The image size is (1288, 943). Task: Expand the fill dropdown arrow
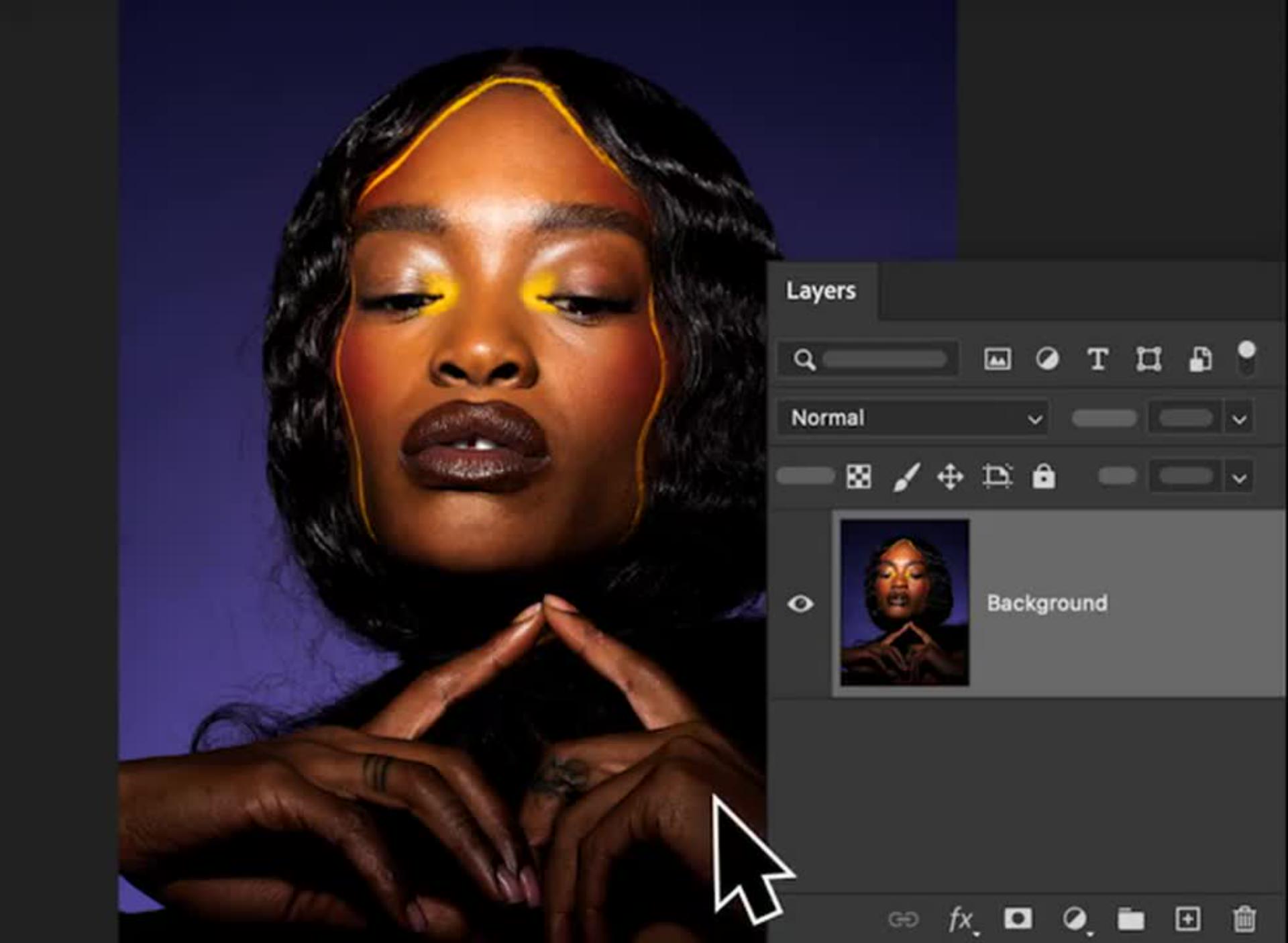click(1239, 478)
